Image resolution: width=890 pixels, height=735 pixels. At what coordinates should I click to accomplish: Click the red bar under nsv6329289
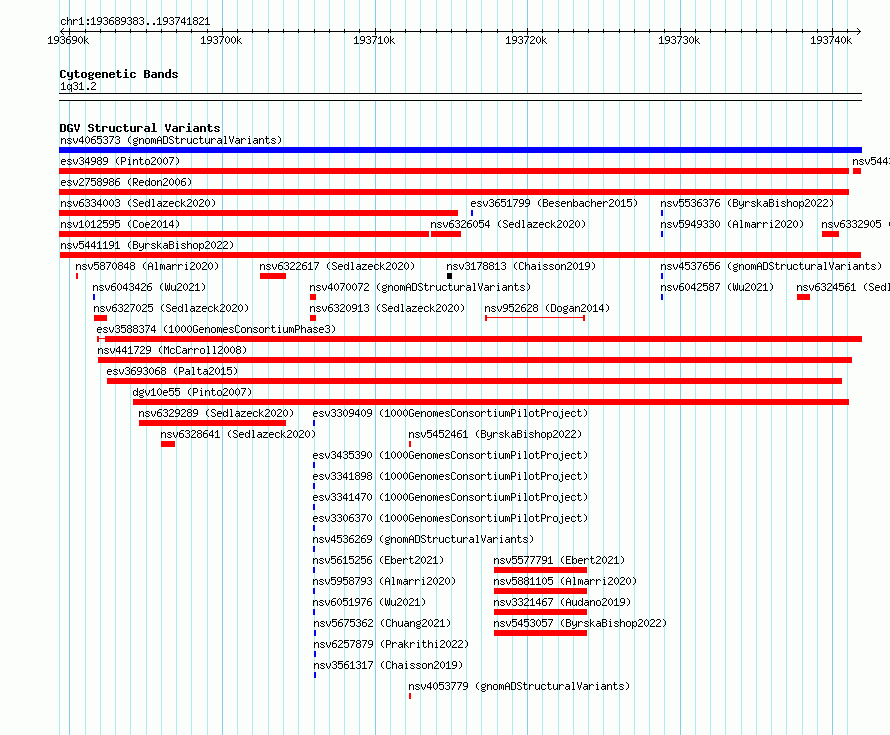tap(212, 423)
